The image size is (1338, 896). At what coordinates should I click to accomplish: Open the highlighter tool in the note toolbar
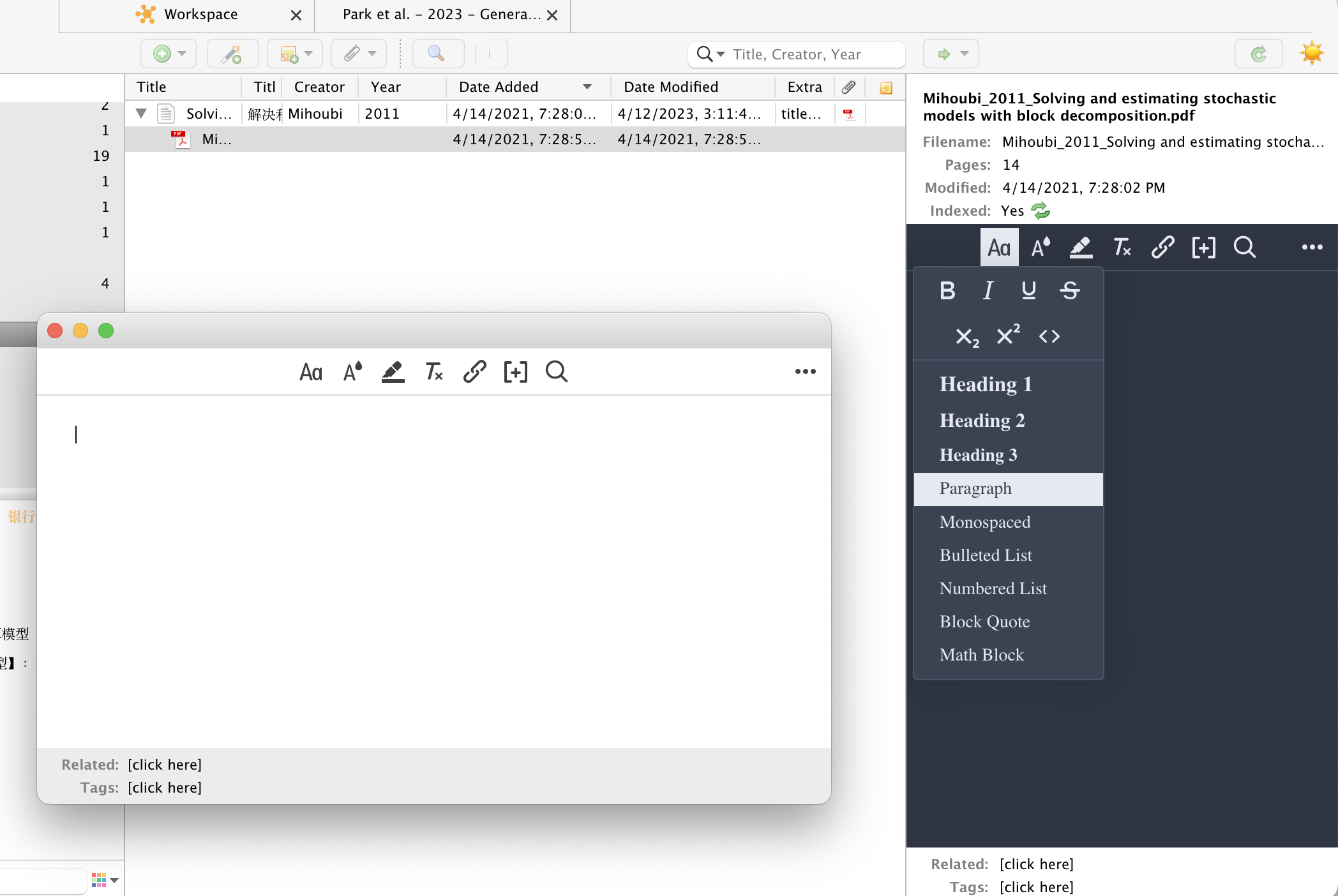(x=393, y=371)
